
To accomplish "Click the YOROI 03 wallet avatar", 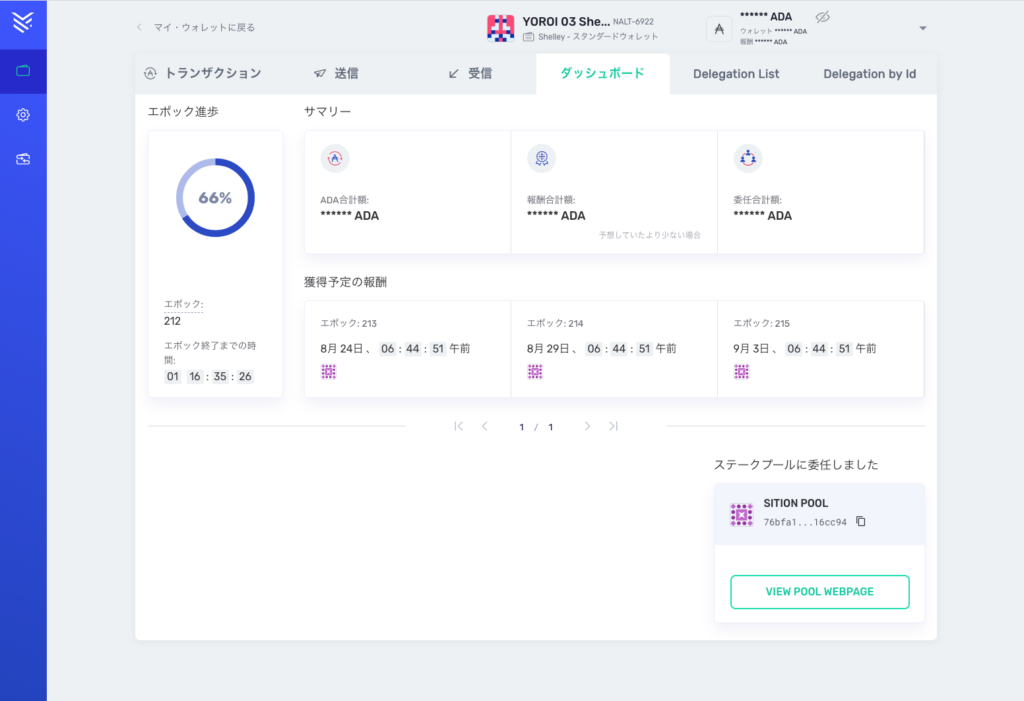I will point(500,28).
